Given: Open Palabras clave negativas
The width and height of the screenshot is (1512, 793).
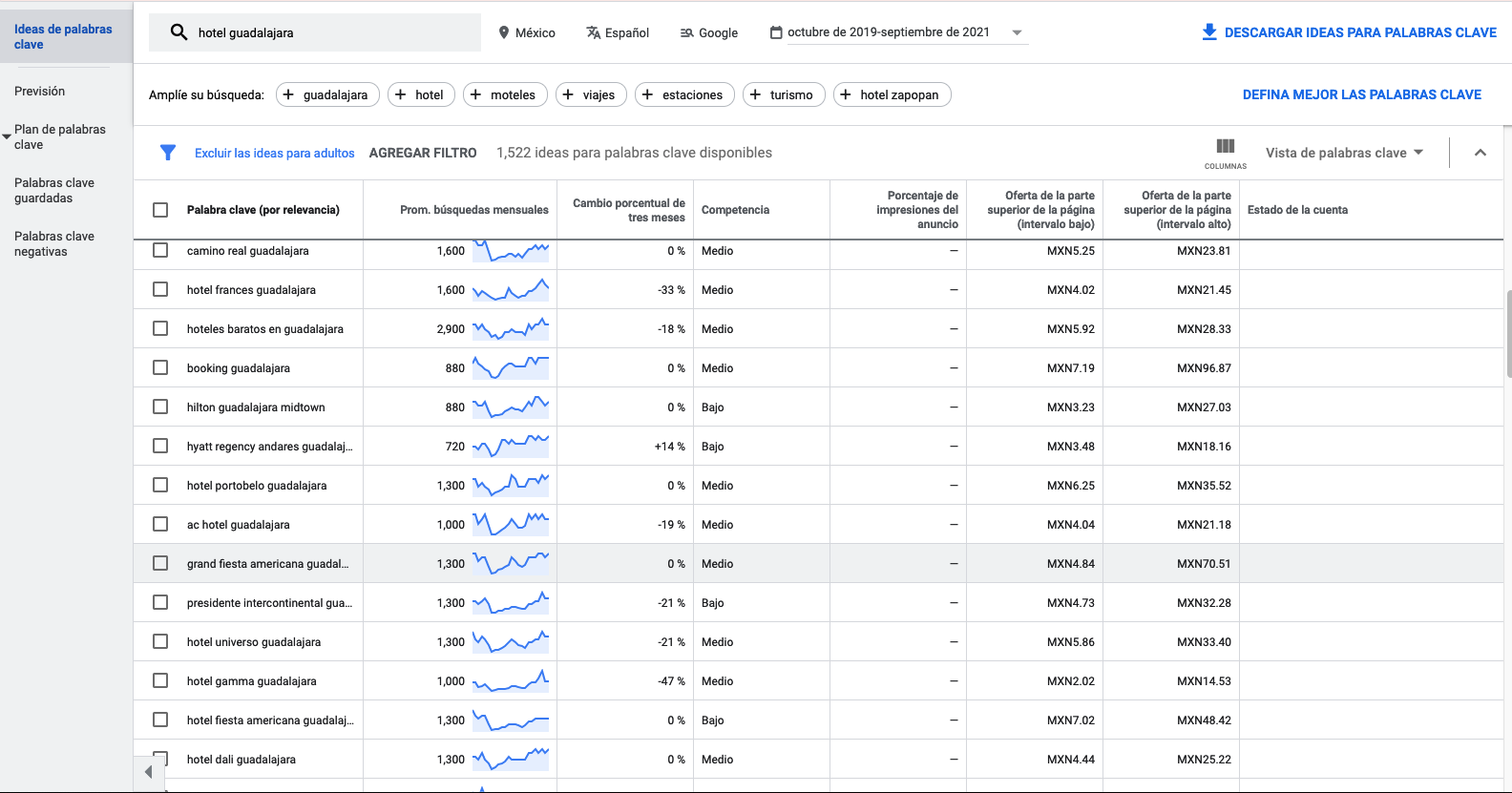Looking at the screenshot, I should (x=54, y=244).
